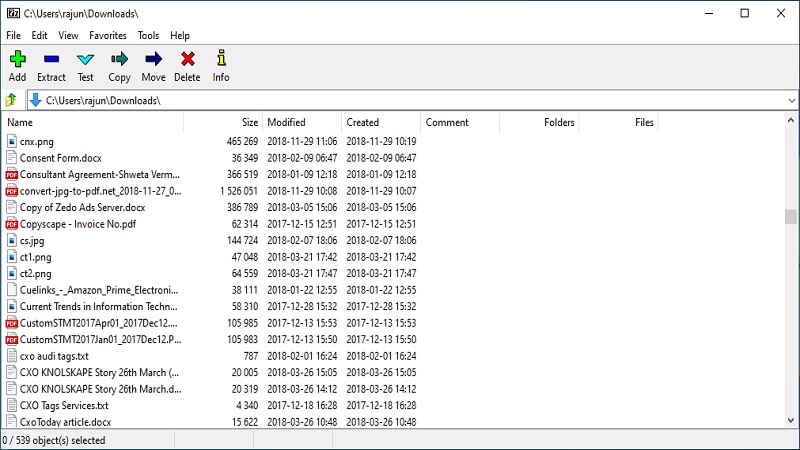The width and height of the screenshot is (800, 450).
Task: Select the Consent Form.docx file icon
Action: point(12,158)
